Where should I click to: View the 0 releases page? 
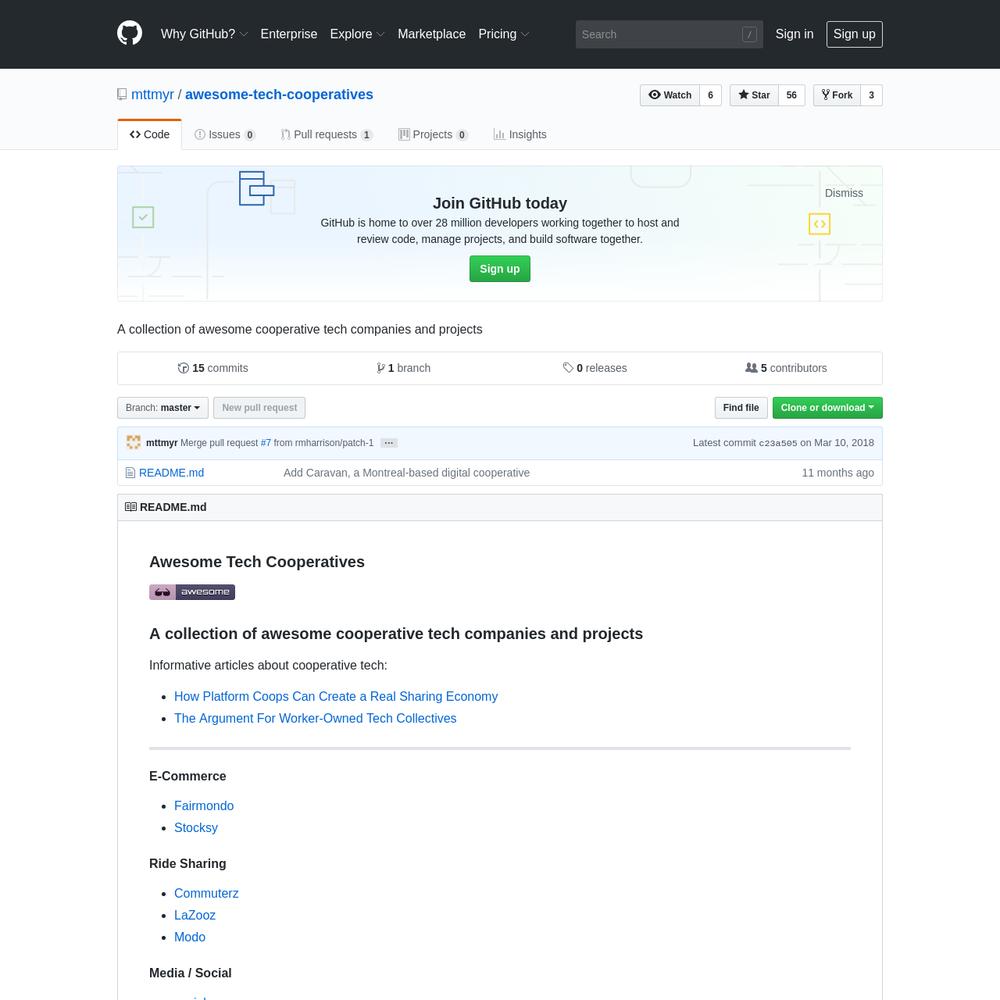[595, 368]
